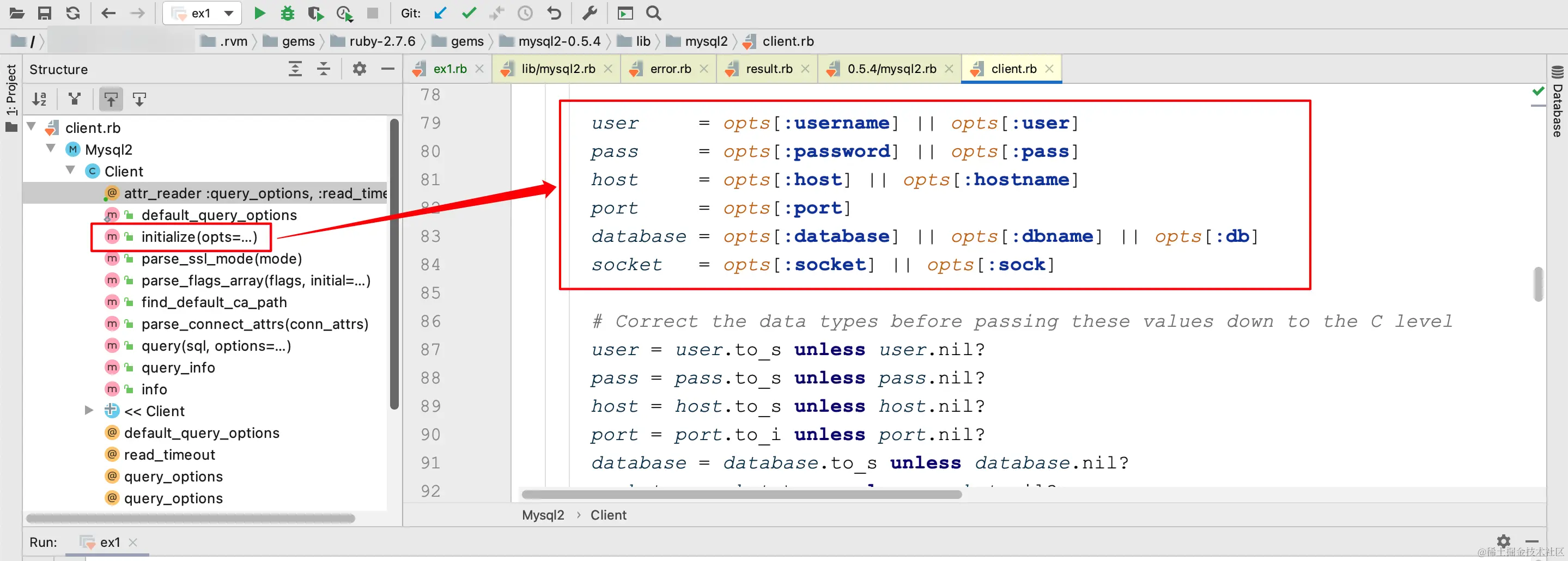Open Structure panel gear options
Screen dimensions: 1568x561
tap(360, 69)
